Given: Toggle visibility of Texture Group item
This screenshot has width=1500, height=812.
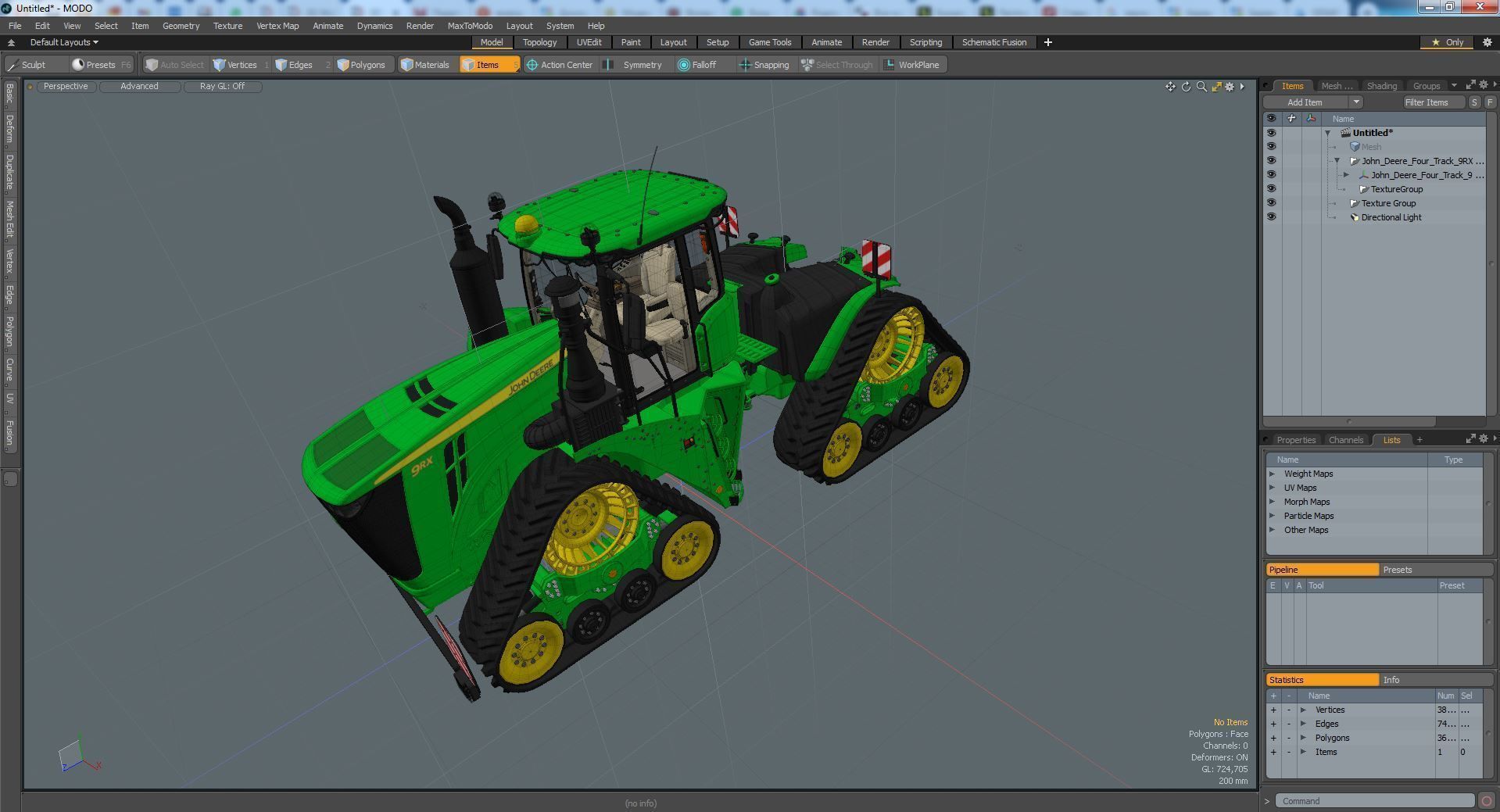Looking at the screenshot, I should point(1271,203).
